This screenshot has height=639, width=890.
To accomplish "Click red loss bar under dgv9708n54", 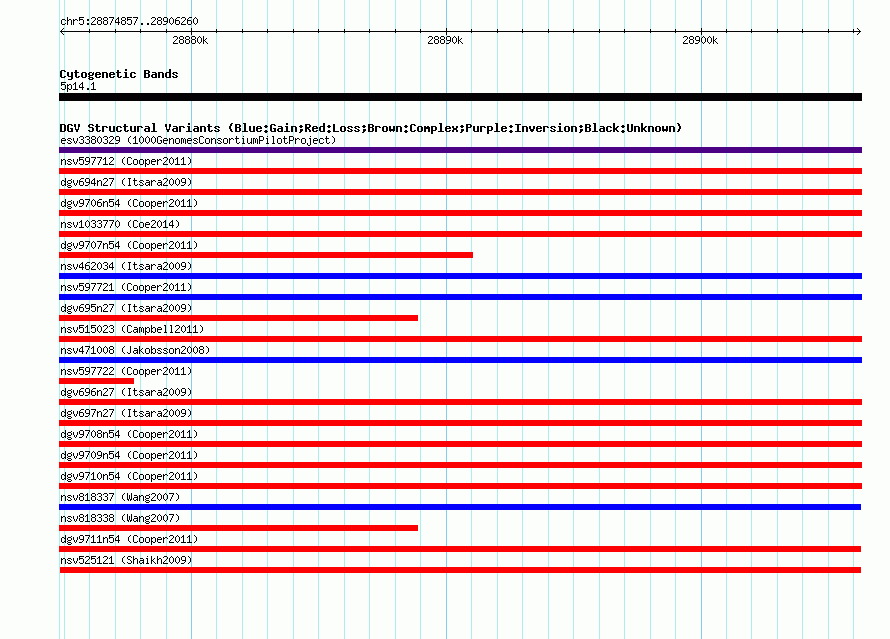I will [x=460, y=444].
